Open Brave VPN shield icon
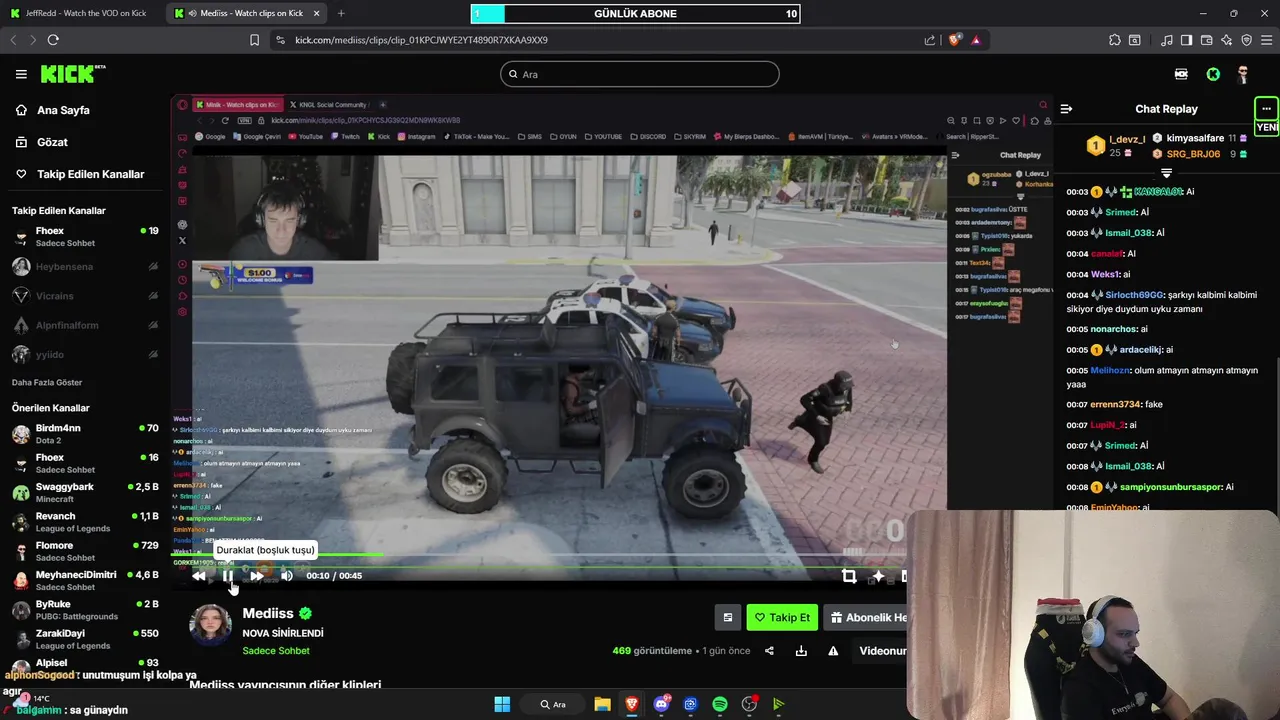This screenshot has height=720, width=1280. click(1247, 40)
